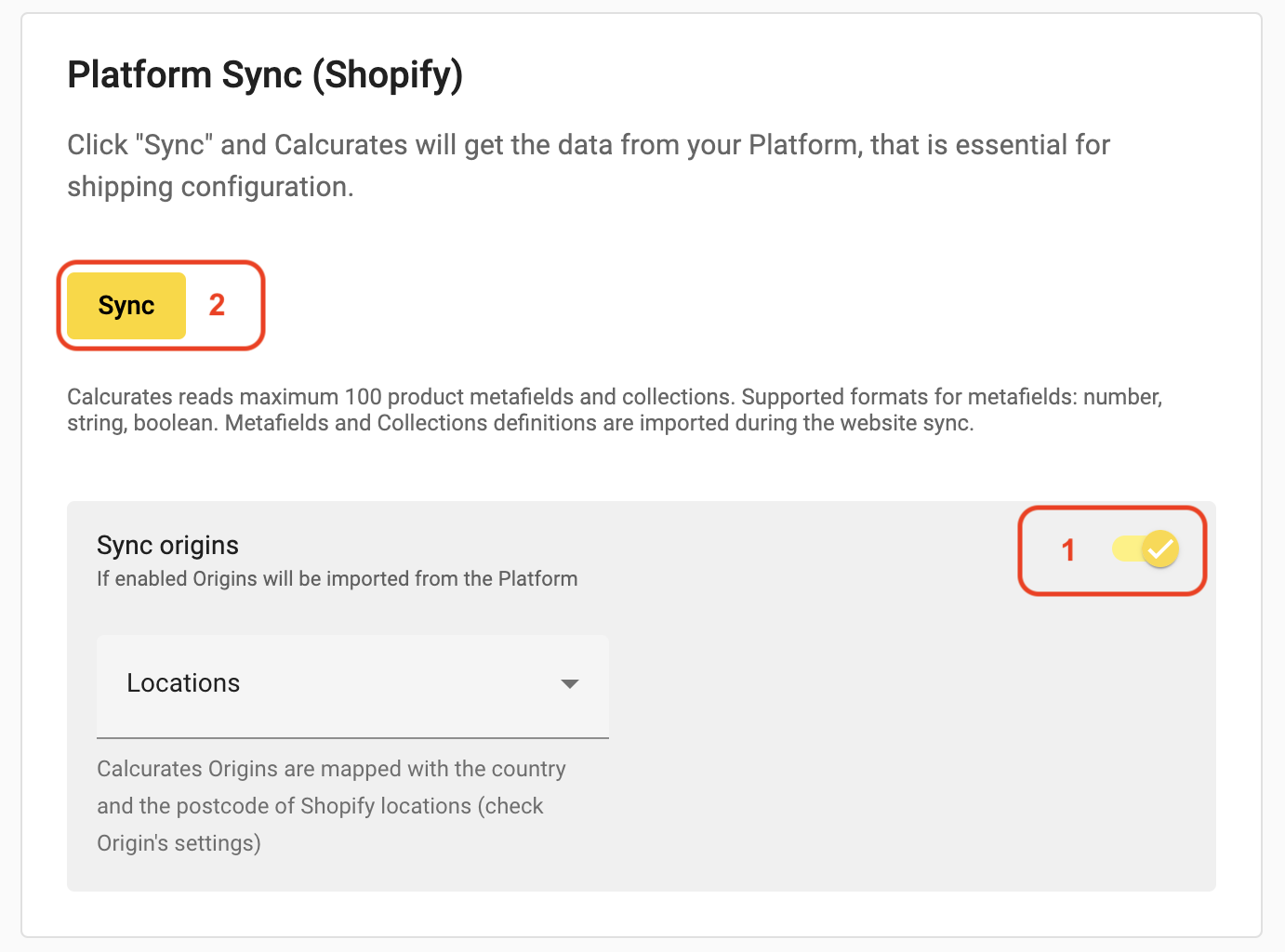1285x952 pixels.
Task: Open the Locations dropdown field
Action: pyautogui.click(x=352, y=686)
